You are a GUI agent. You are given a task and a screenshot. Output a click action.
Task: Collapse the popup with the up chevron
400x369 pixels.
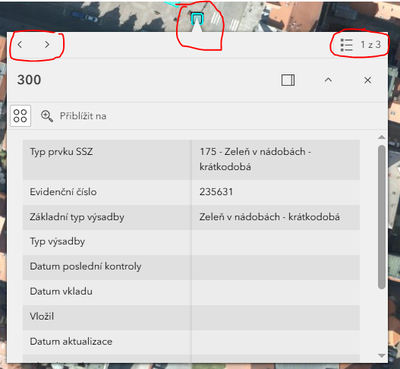click(328, 80)
